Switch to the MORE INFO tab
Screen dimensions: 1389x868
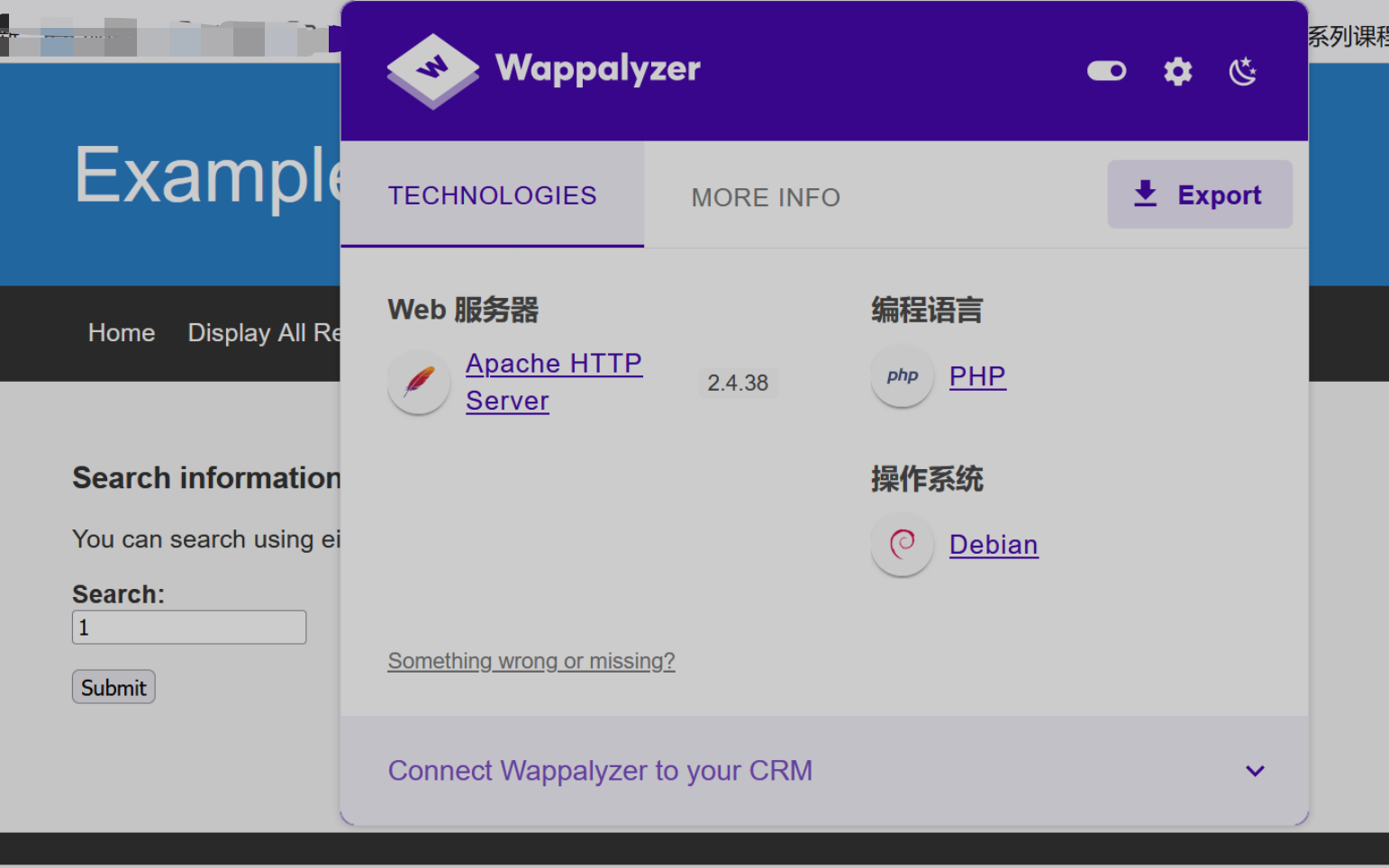(766, 197)
